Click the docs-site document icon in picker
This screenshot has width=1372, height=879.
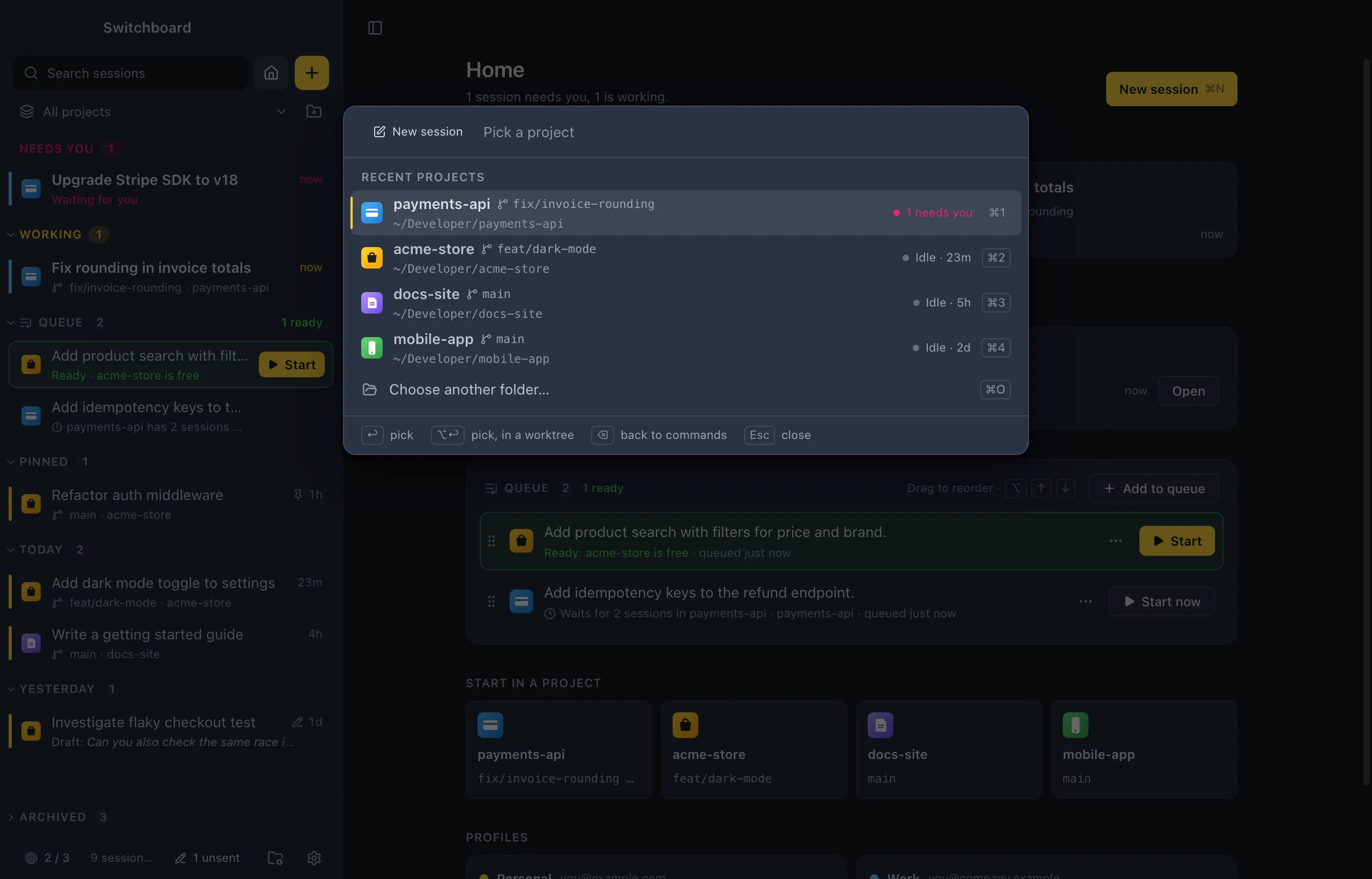[x=372, y=302]
